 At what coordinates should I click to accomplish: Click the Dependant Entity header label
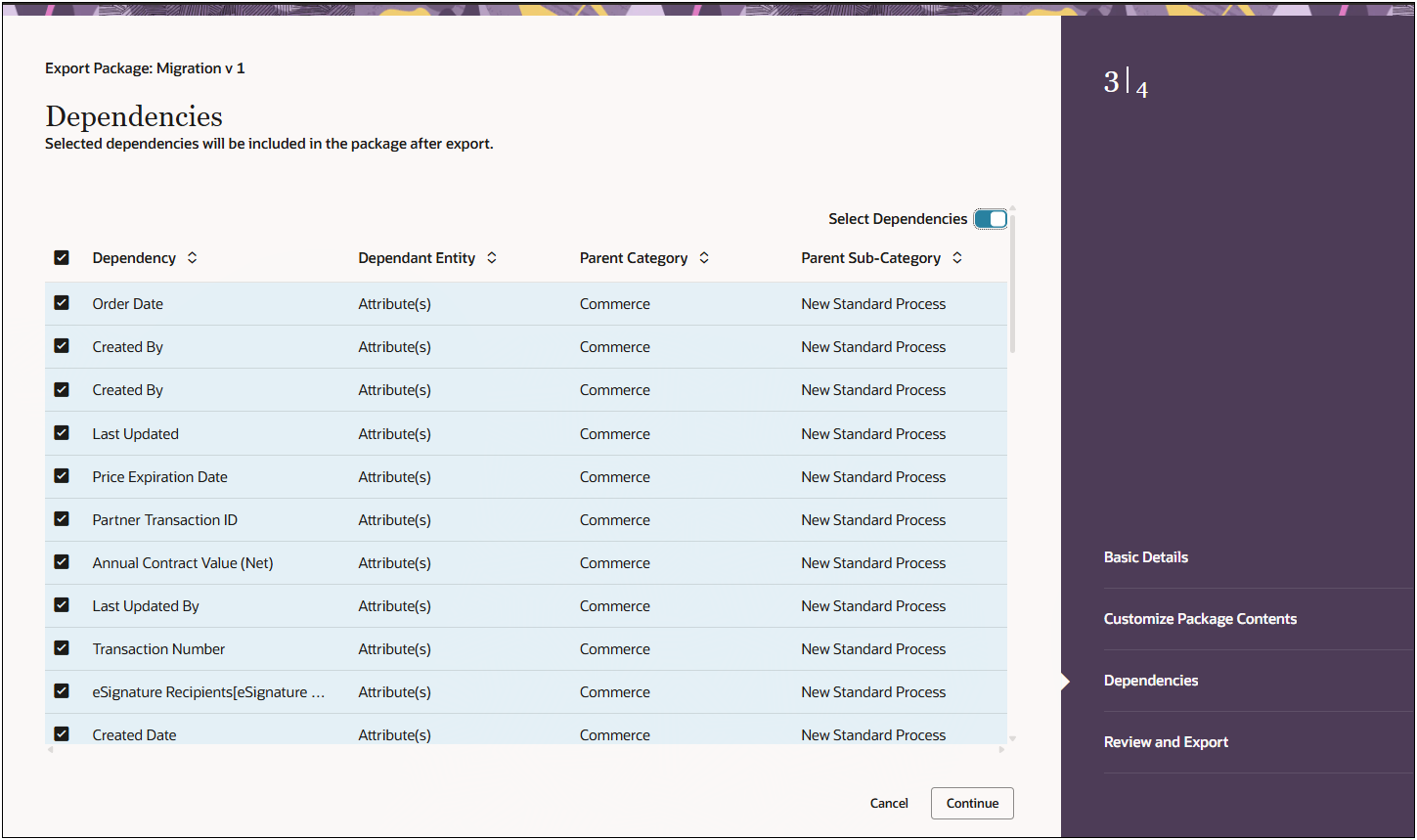[417, 258]
